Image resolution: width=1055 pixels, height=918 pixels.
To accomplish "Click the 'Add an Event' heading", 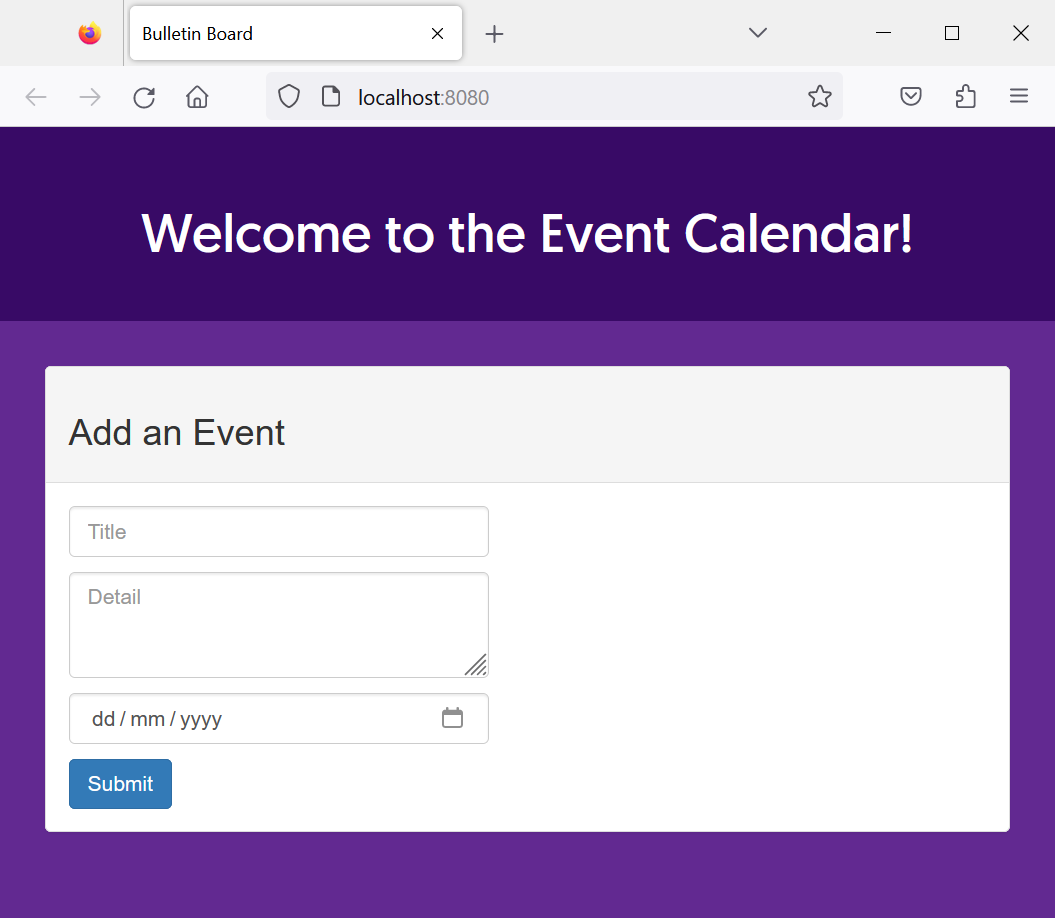I will (x=177, y=433).
